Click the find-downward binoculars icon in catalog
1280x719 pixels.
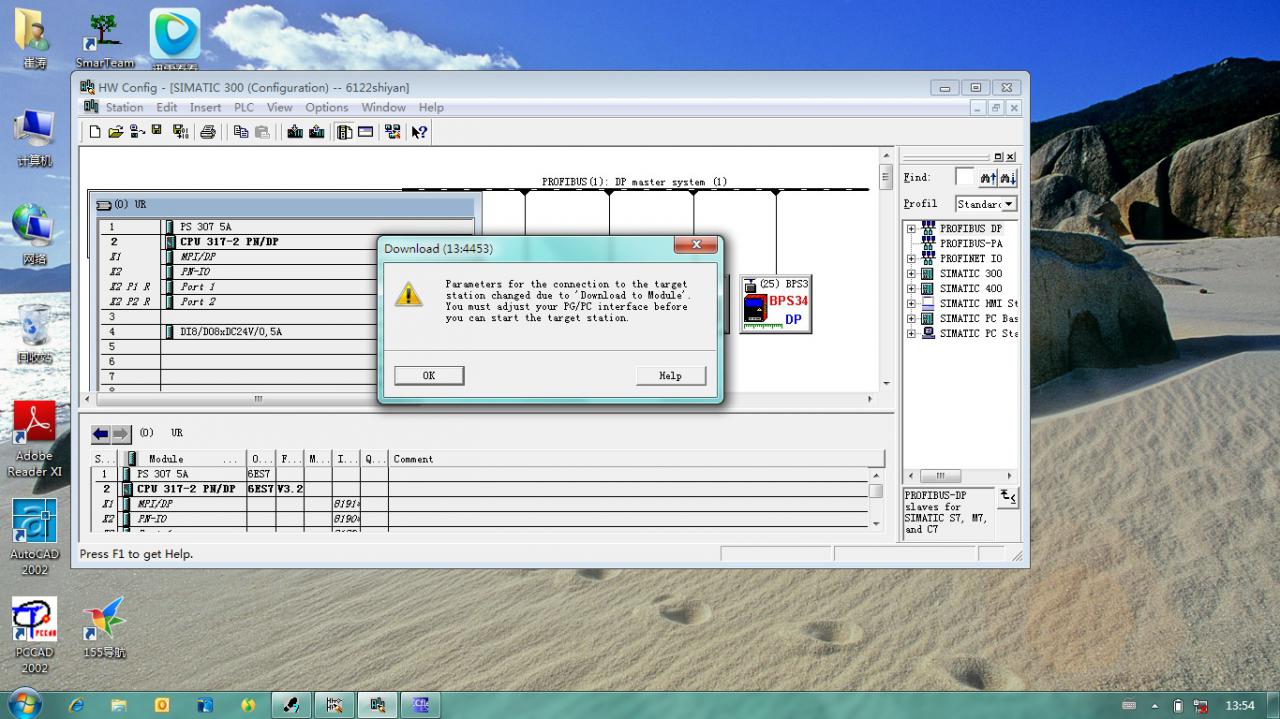pos(988,178)
